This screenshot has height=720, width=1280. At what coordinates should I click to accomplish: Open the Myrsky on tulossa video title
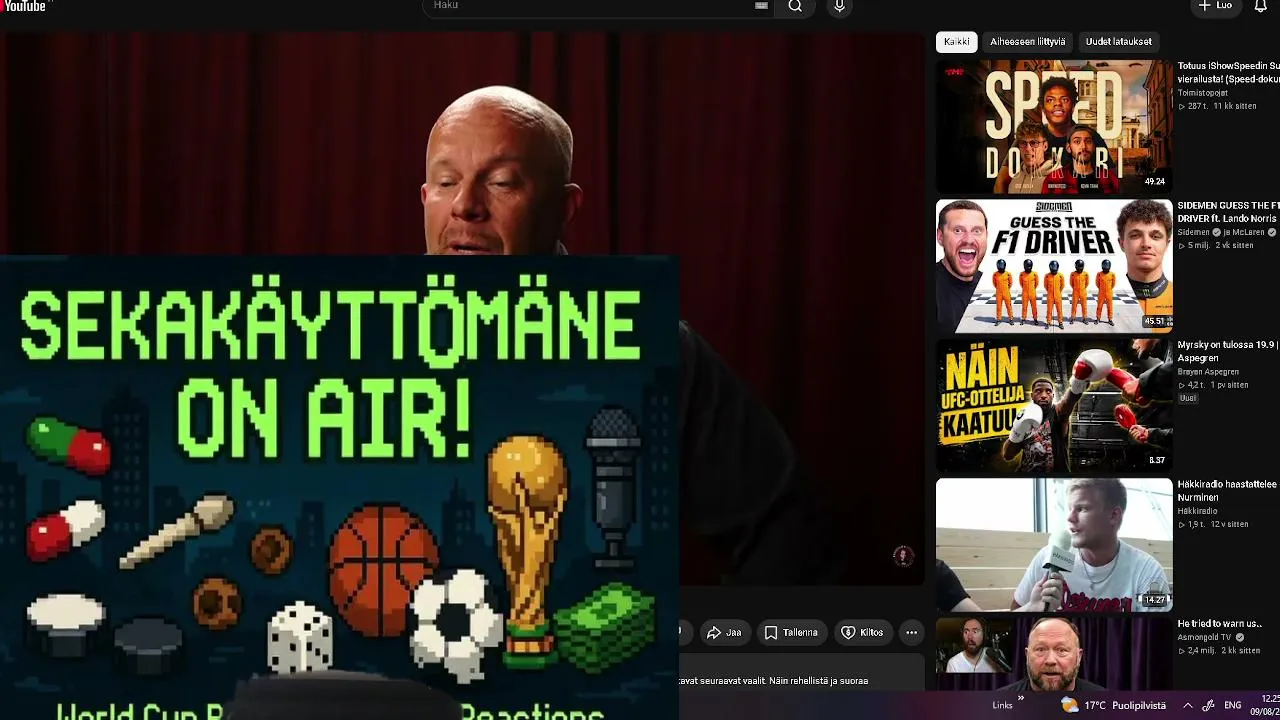tap(1228, 351)
